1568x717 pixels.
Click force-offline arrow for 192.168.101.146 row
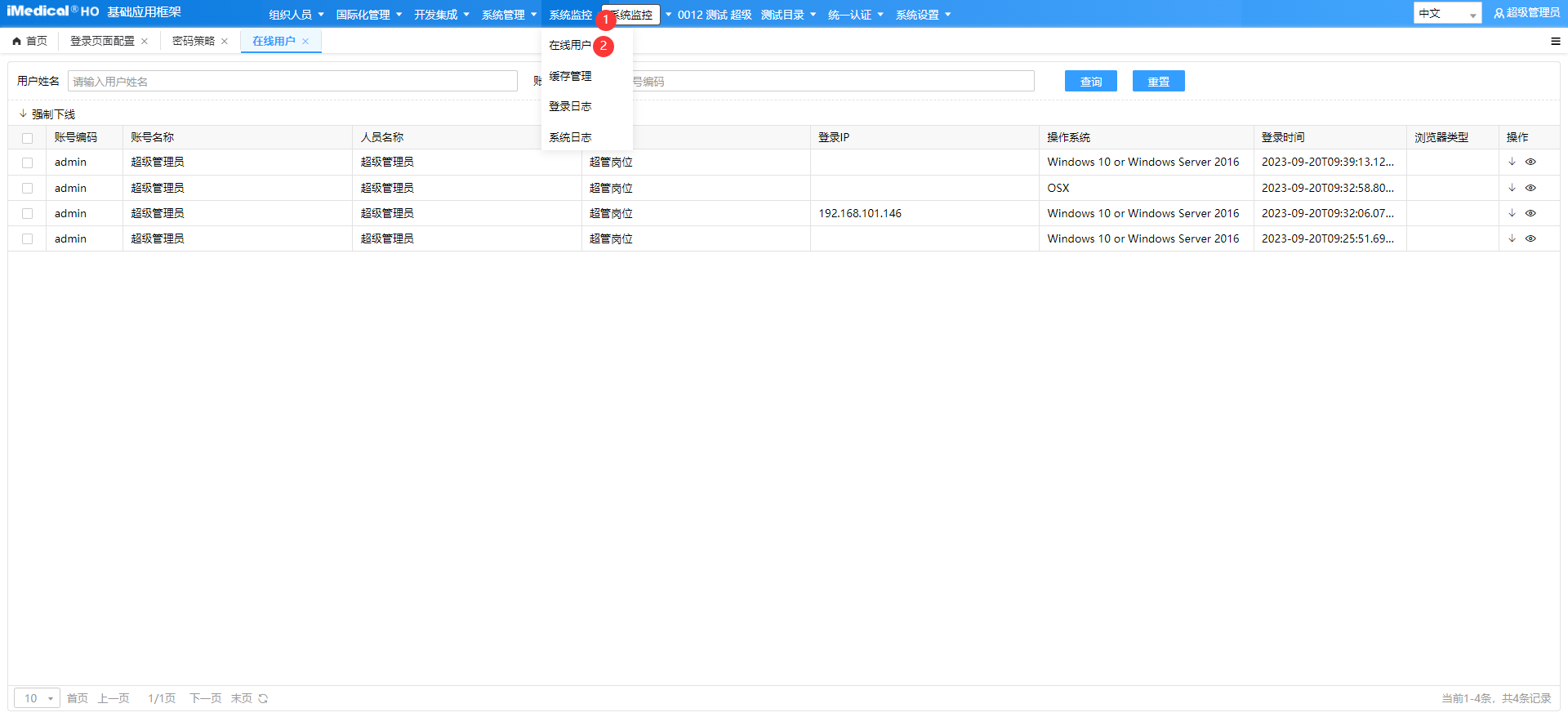pos(1512,213)
